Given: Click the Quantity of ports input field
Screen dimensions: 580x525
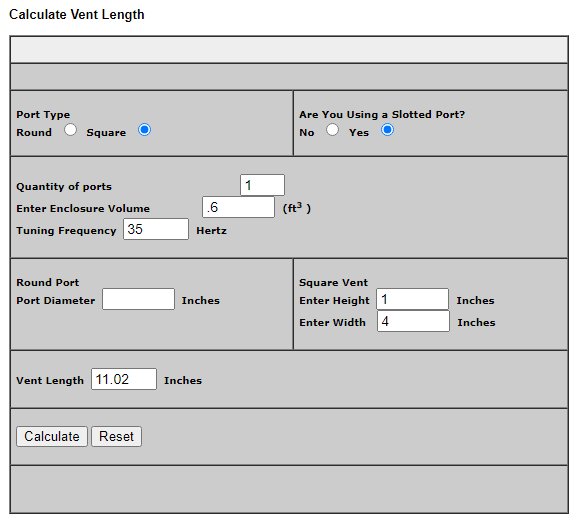Looking at the screenshot, I should coord(262,185).
